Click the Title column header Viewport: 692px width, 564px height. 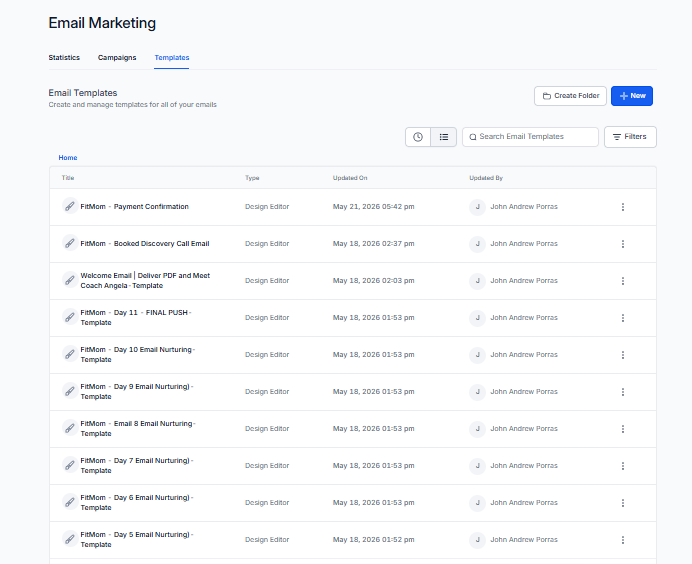pyautogui.click(x=68, y=178)
